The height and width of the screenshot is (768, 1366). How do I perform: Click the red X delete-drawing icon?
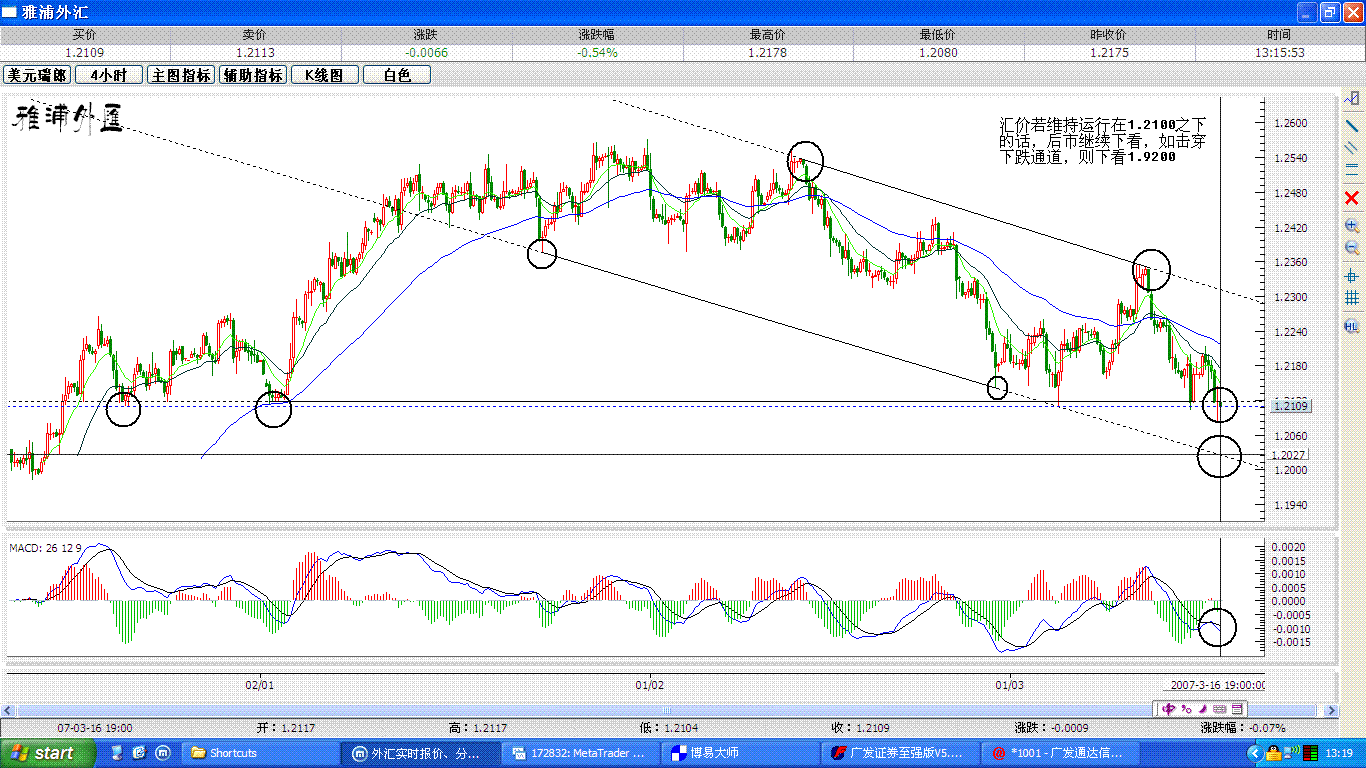pyautogui.click(x=1352, y=198)
